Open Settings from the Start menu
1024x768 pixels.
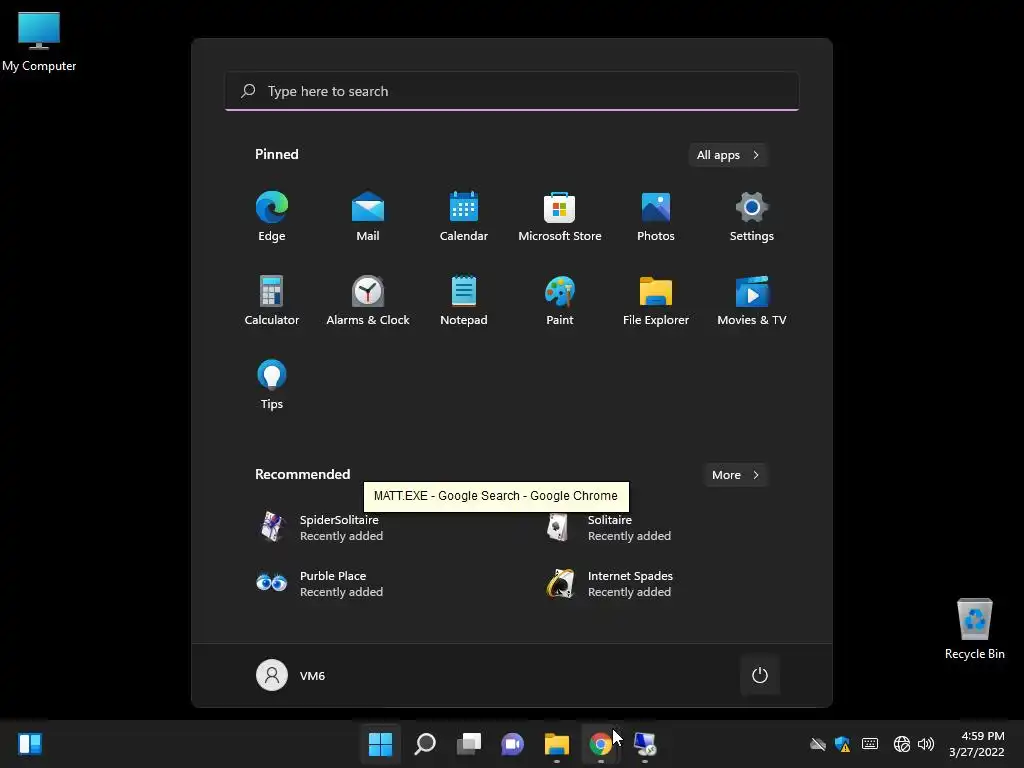[x=752, y=216]
